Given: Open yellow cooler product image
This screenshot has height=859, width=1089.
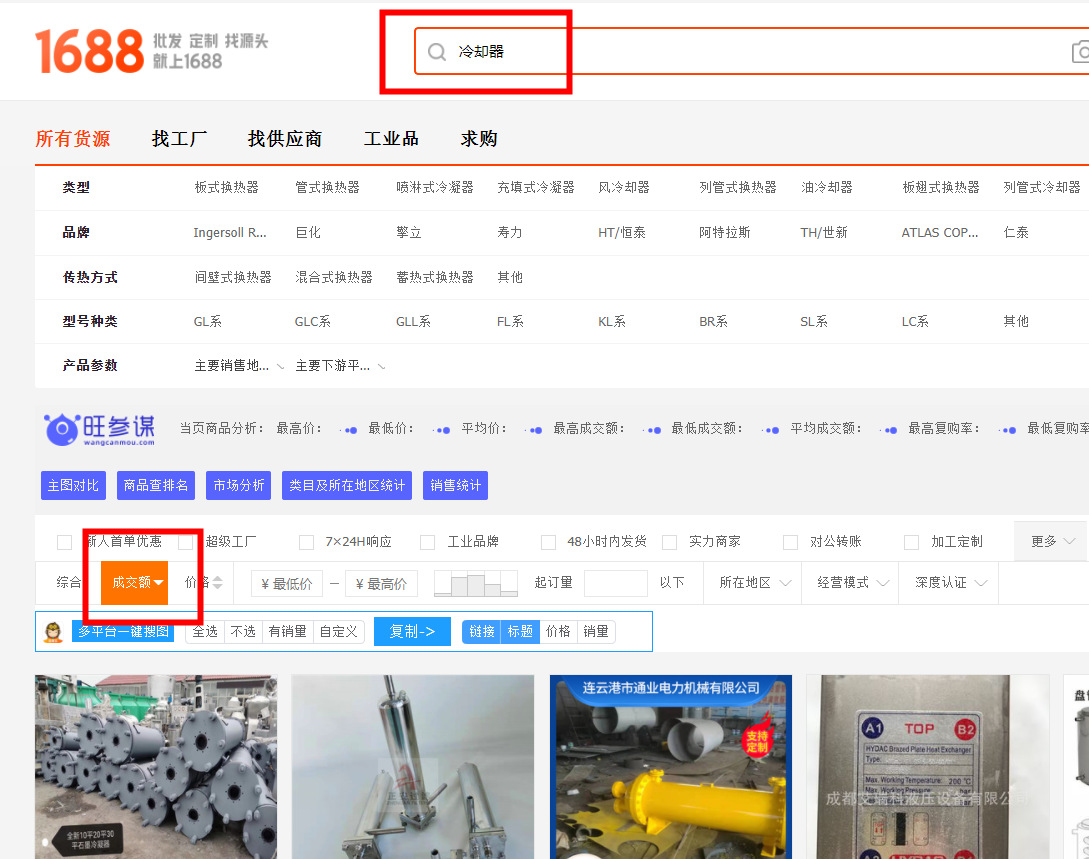Looking at the screenshot, I should click(x=671, y=767).
